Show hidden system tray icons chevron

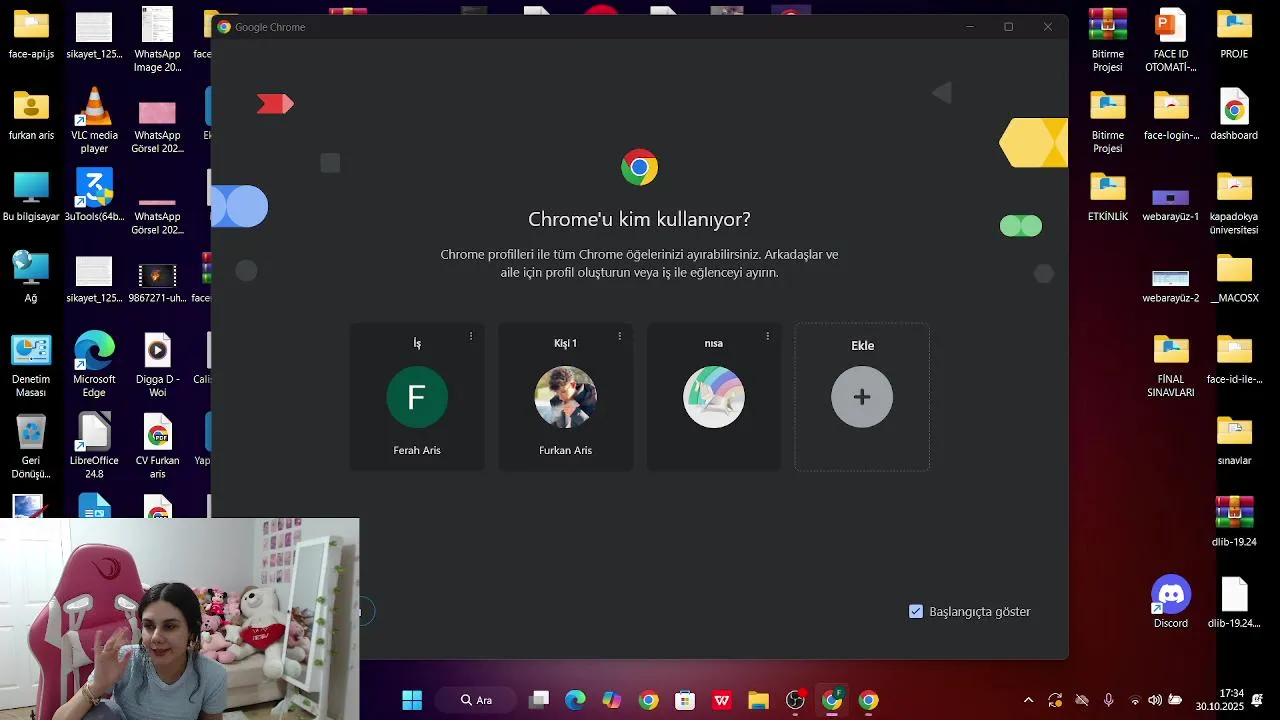point(1028,700)
